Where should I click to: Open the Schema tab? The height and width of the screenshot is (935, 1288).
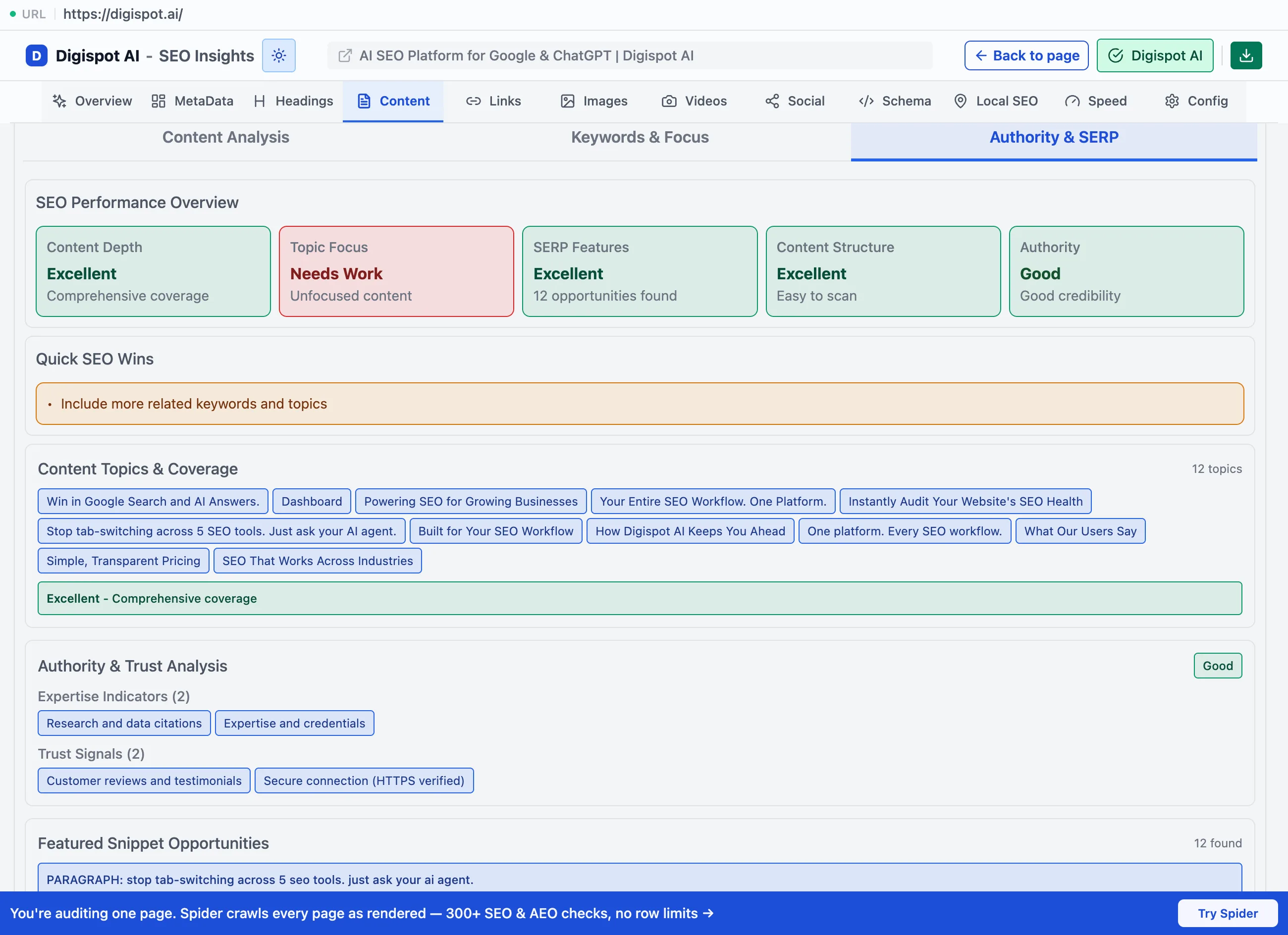895,101
